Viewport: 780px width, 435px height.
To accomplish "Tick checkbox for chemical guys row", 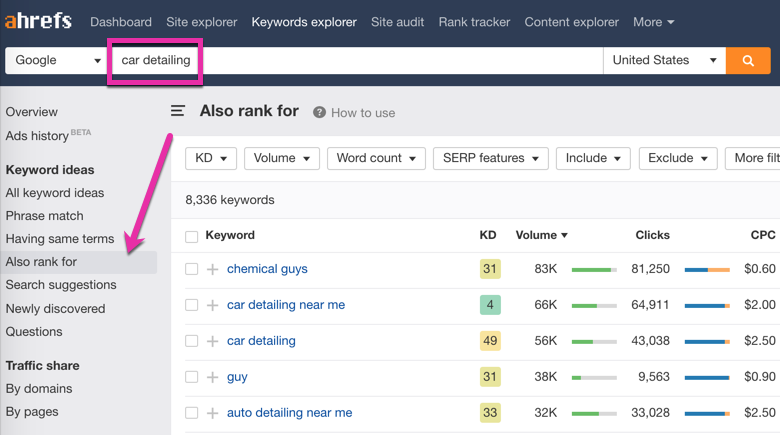I will pyautogui.click(x=192, y=269).
